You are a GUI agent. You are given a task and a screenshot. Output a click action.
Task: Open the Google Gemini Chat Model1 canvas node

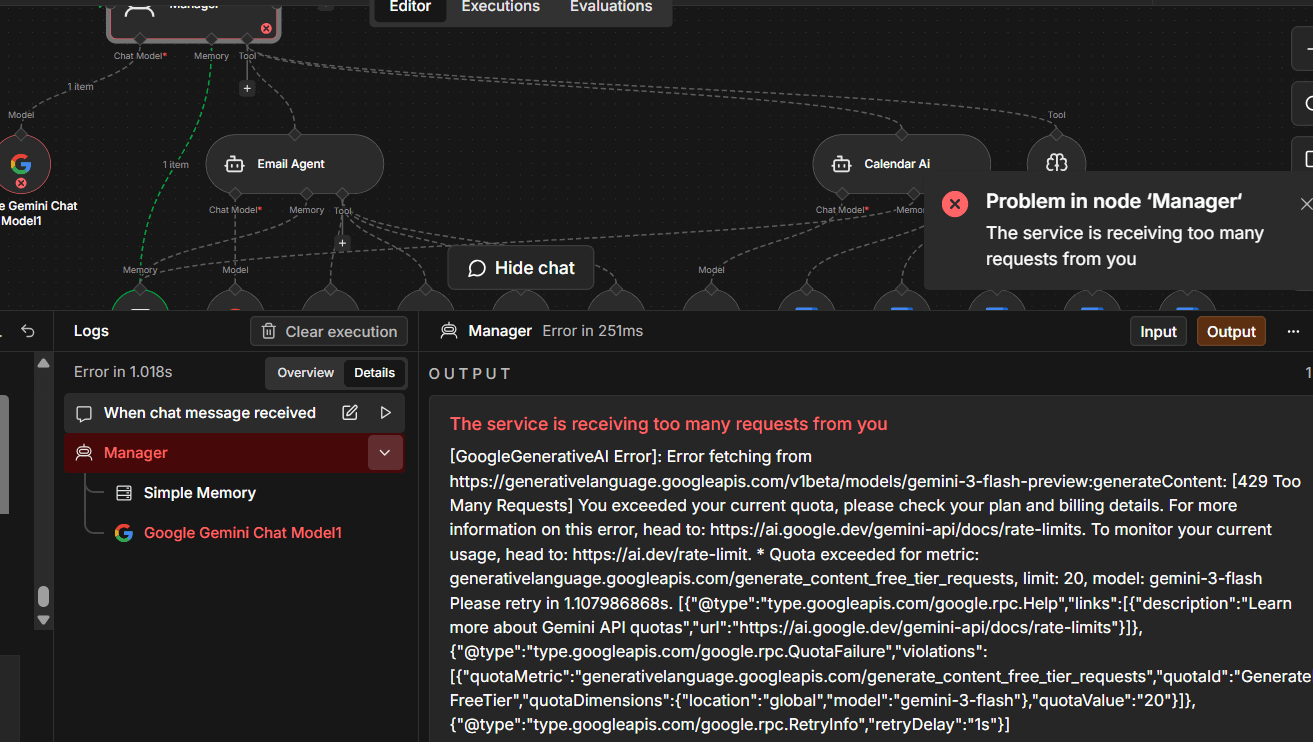(x=21, y=164)
